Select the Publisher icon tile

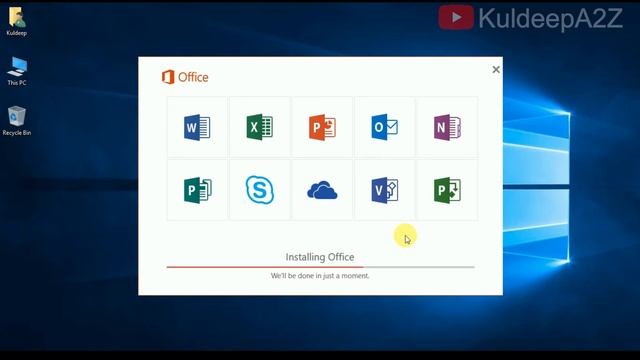coord(197,190)
